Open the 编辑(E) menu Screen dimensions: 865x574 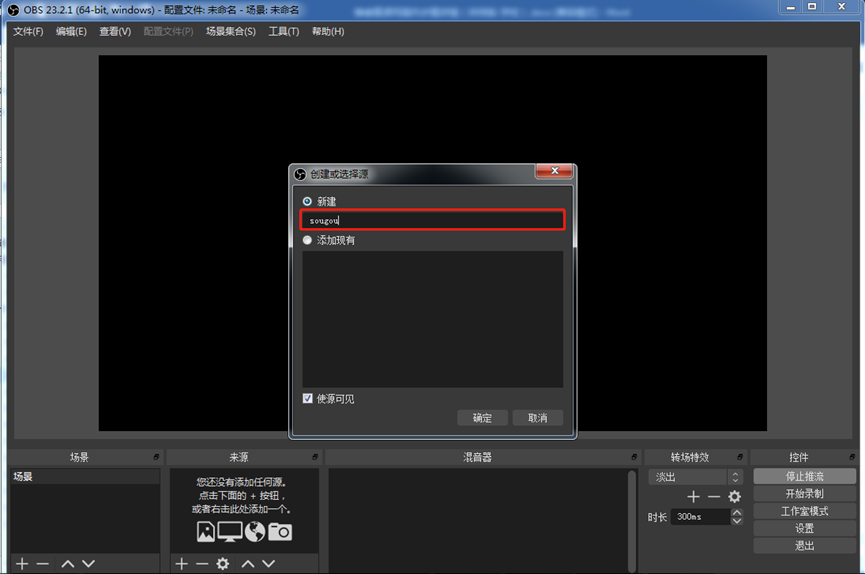tap(71, 31)
